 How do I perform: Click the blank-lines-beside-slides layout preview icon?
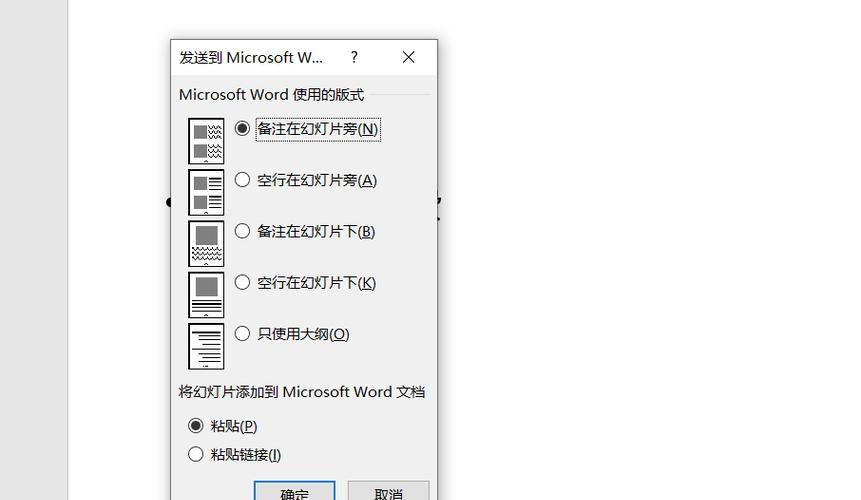(x=206, y=192)
